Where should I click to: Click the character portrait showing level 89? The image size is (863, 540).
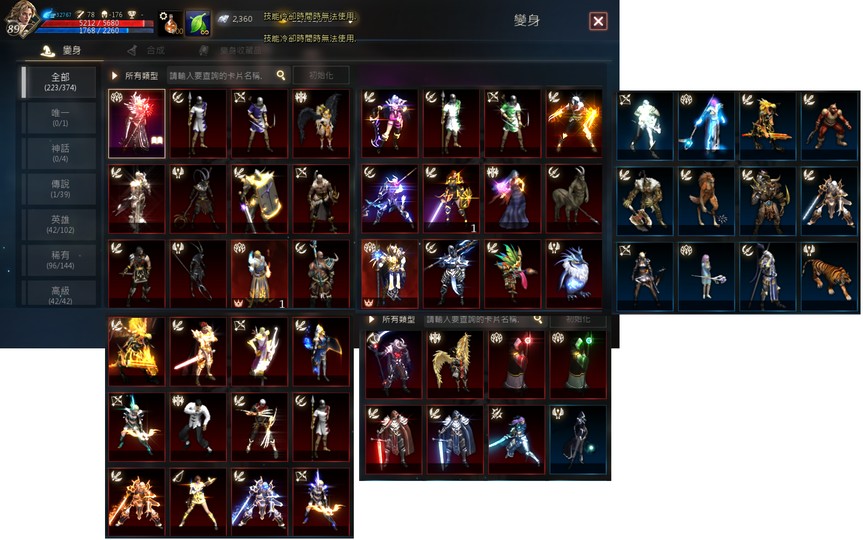pos(20,20)
